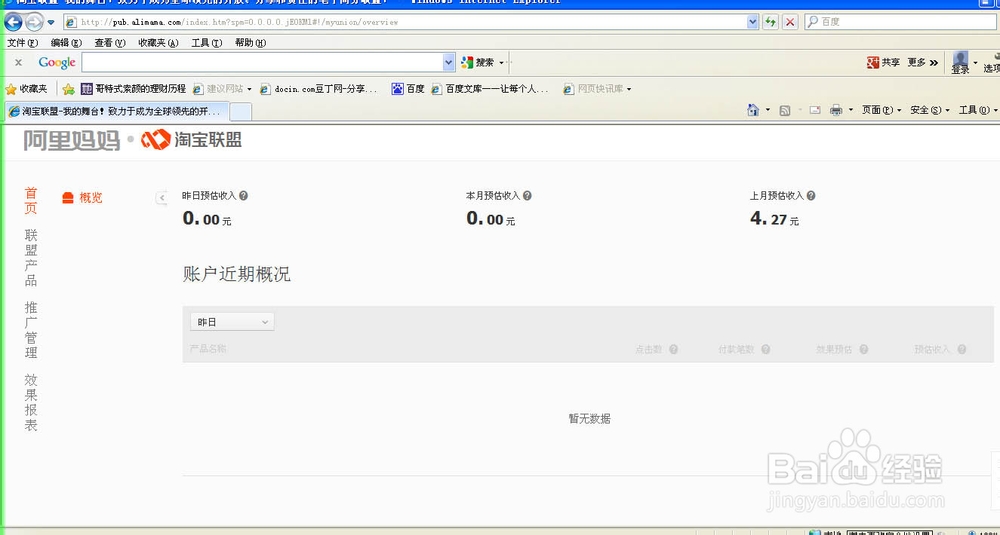The height and width of the screenshot is (535, 1000).
Task: Collapse the sidebar with the arrow toggle
Action: coord(161,198)
